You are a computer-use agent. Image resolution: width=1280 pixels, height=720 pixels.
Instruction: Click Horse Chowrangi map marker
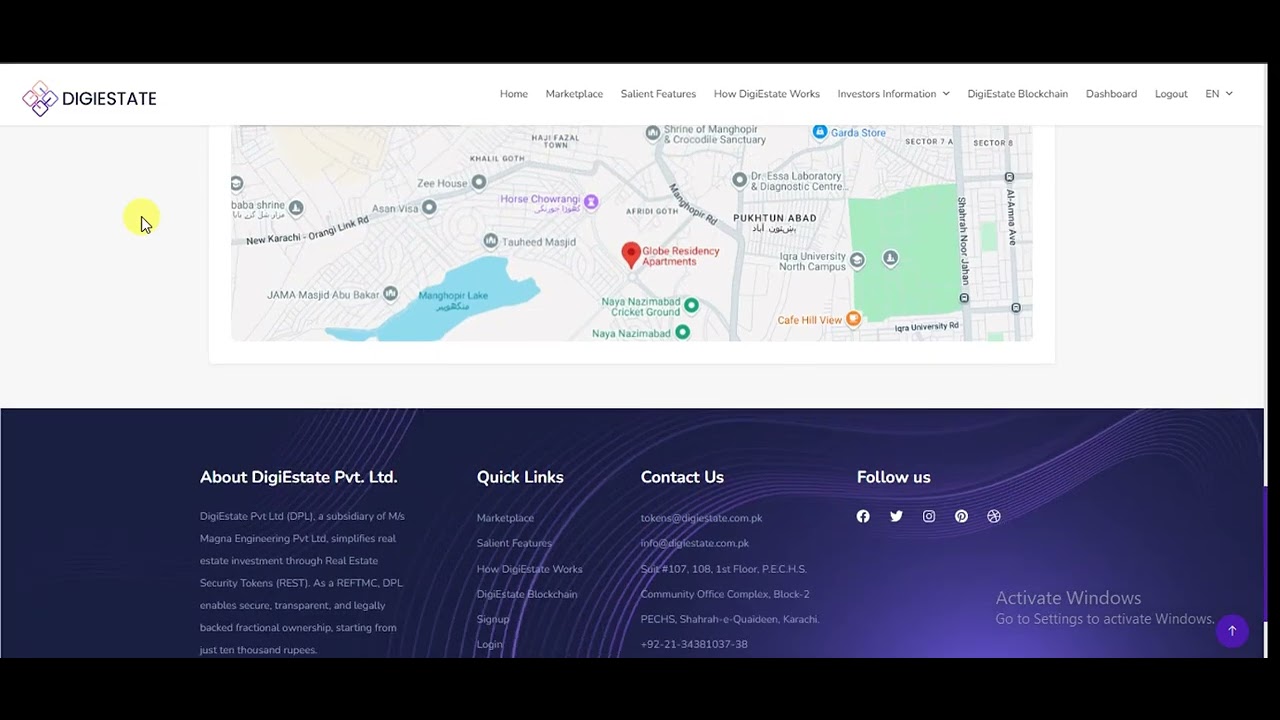[x=591, y=202]
